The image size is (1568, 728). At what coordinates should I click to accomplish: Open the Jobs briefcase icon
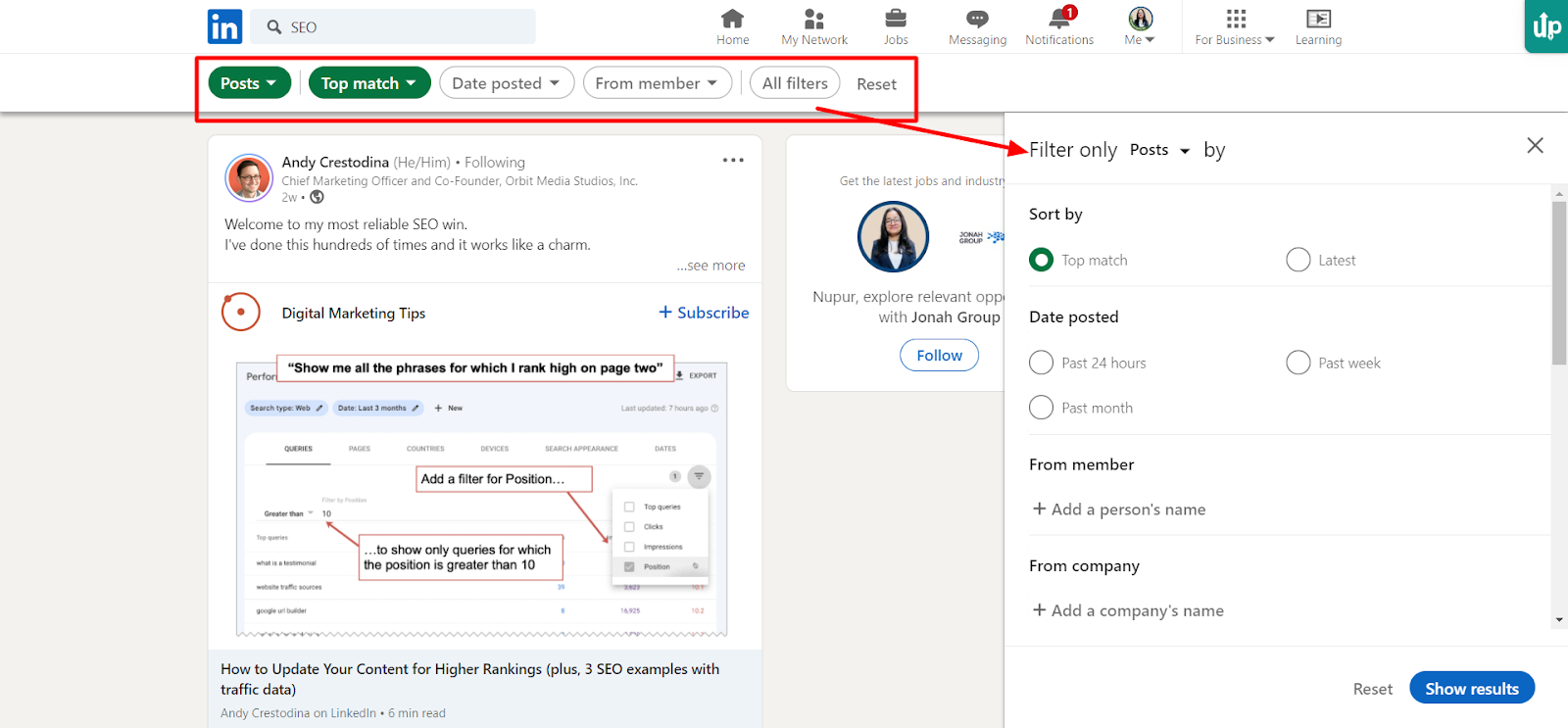point(896,19)
